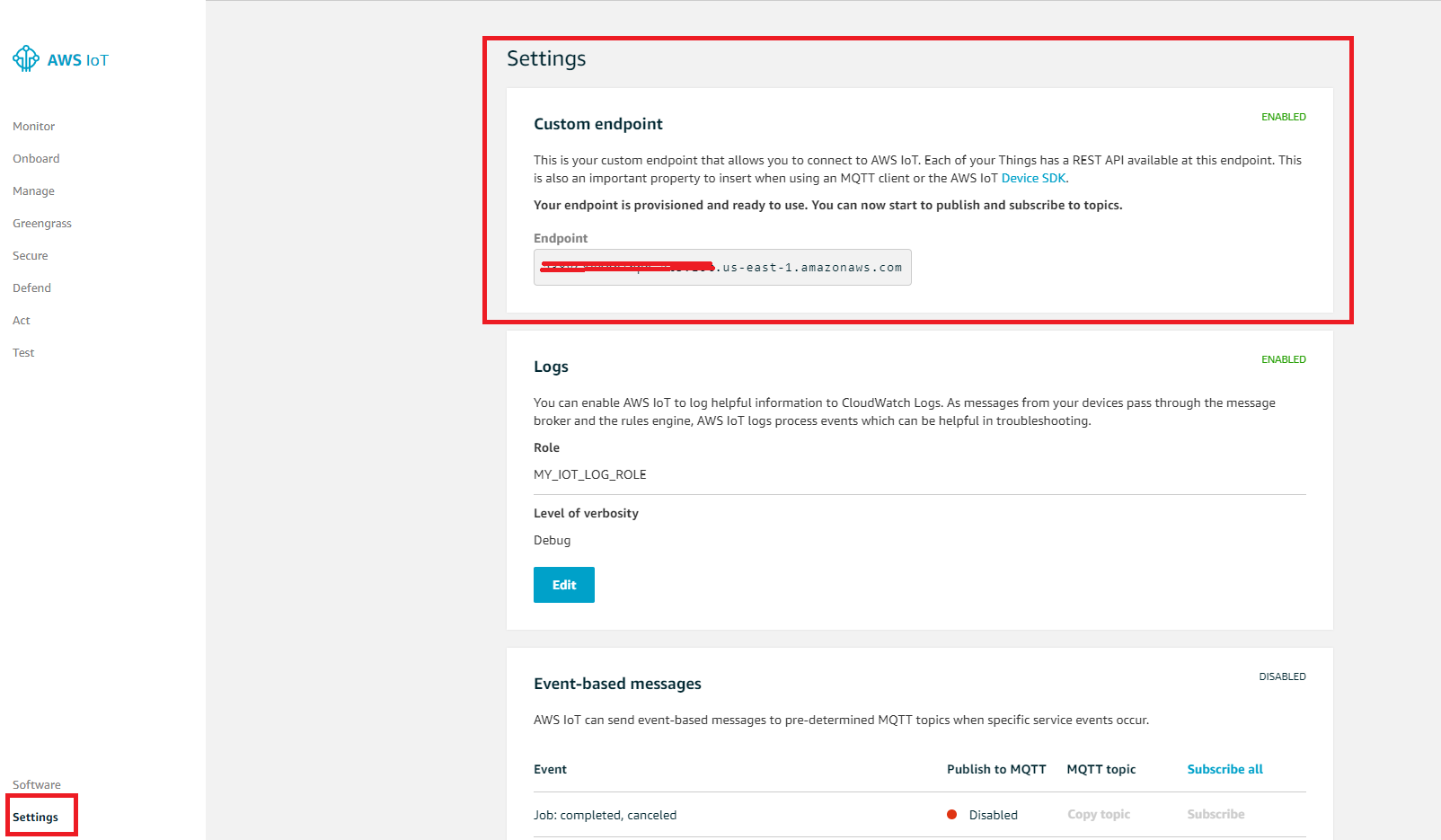Open the Secure sidebar section
This screenshot has width=1441, height=840.
[x=30, y=256]
